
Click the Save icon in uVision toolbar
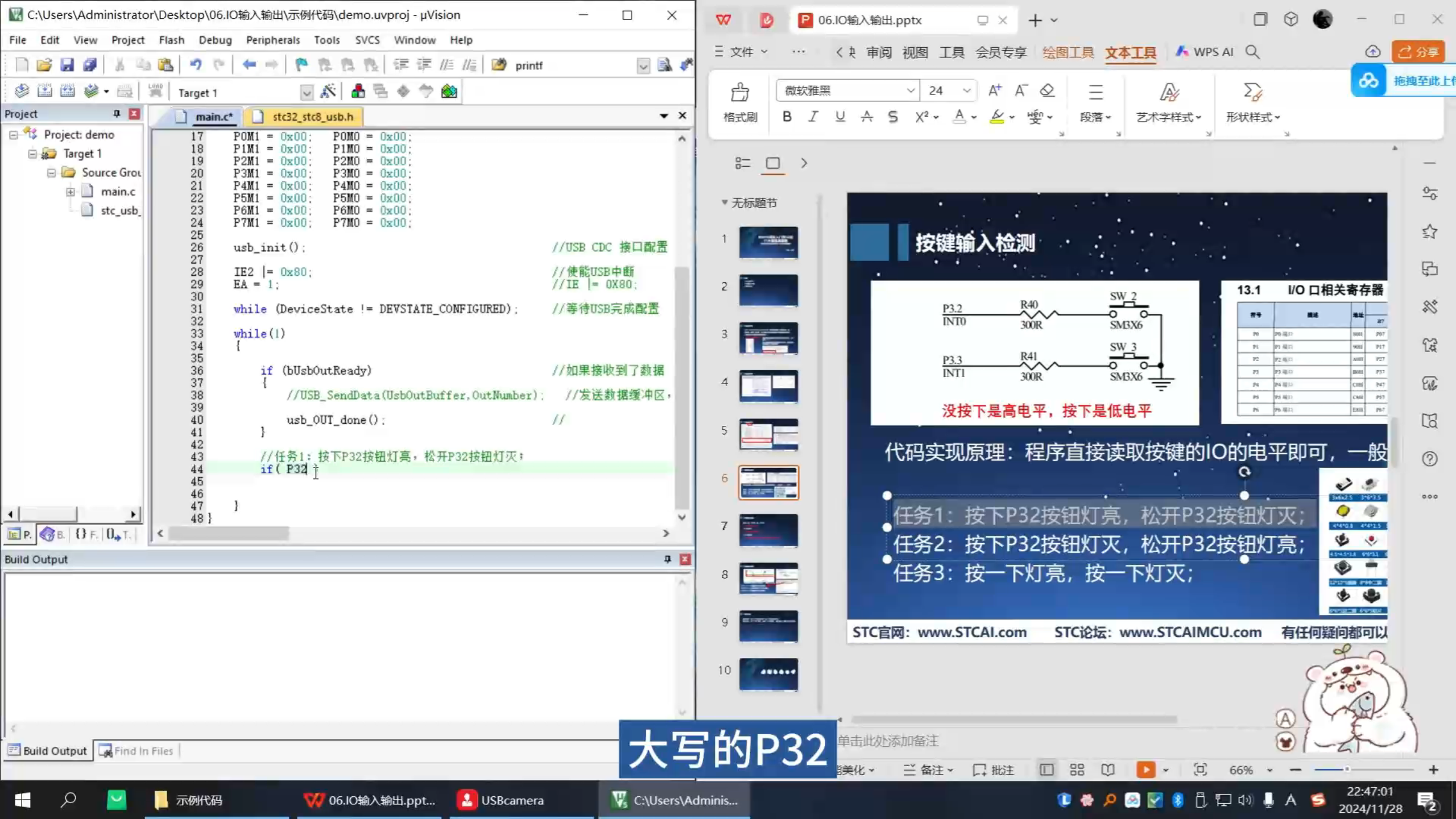pyautogui.click(x=67, y=65)
